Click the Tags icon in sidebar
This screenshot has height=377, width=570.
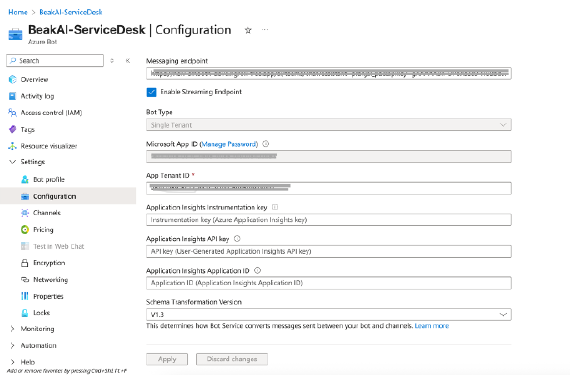click(12, 129)
